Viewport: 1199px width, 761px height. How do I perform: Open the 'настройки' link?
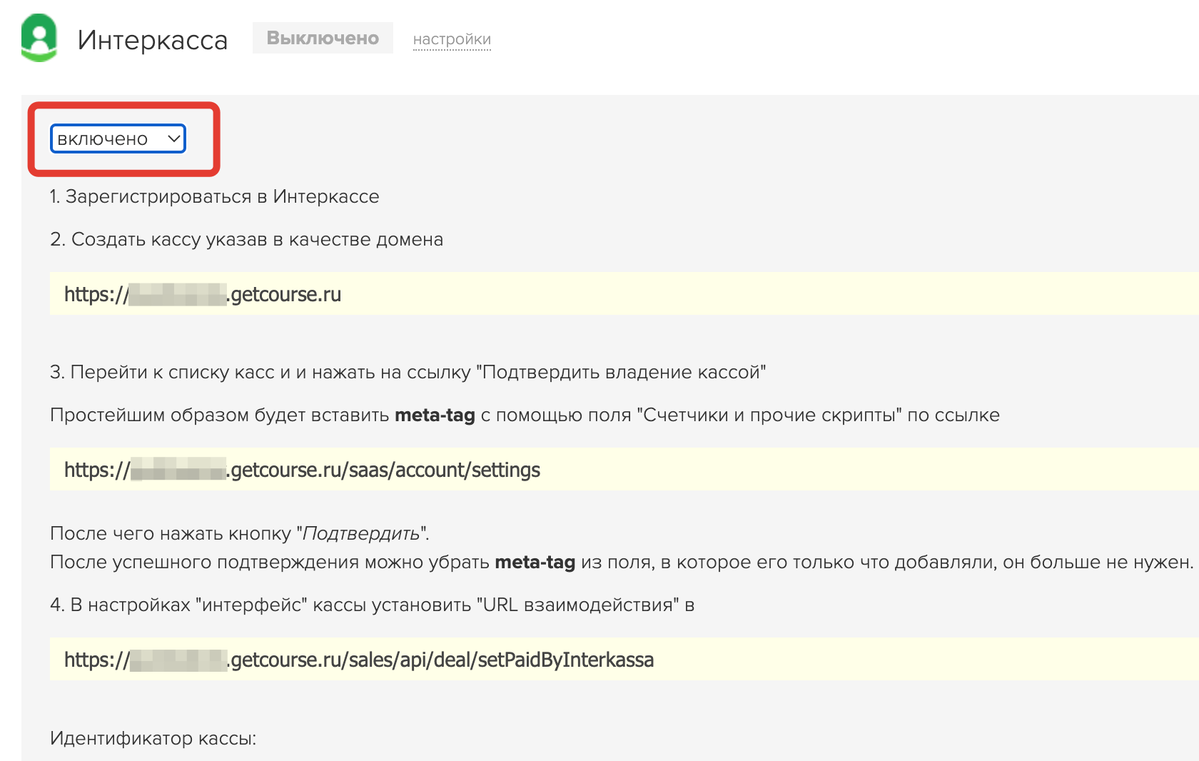point(452,39)
